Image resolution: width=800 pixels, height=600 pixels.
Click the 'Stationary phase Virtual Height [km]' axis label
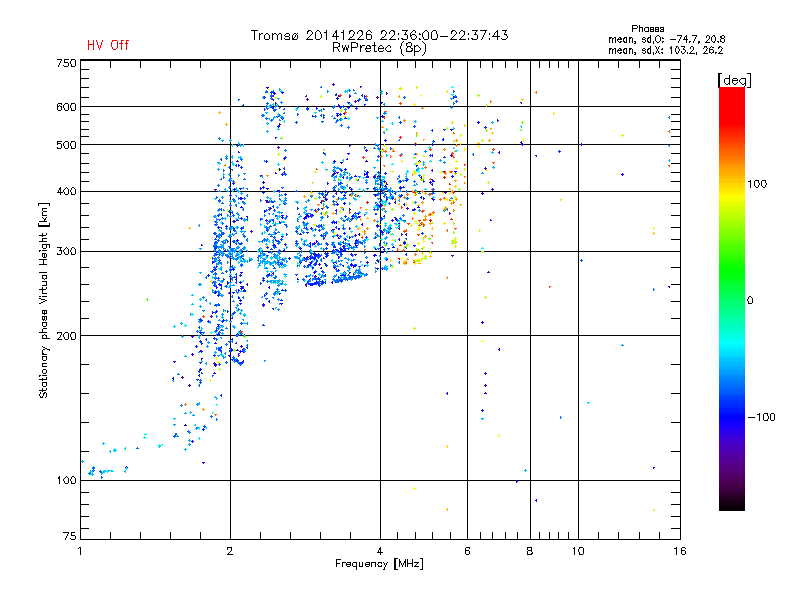coord(44,301)
